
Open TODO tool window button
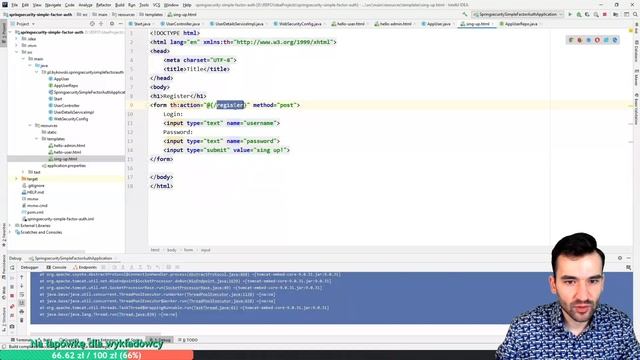coord(188,340)
